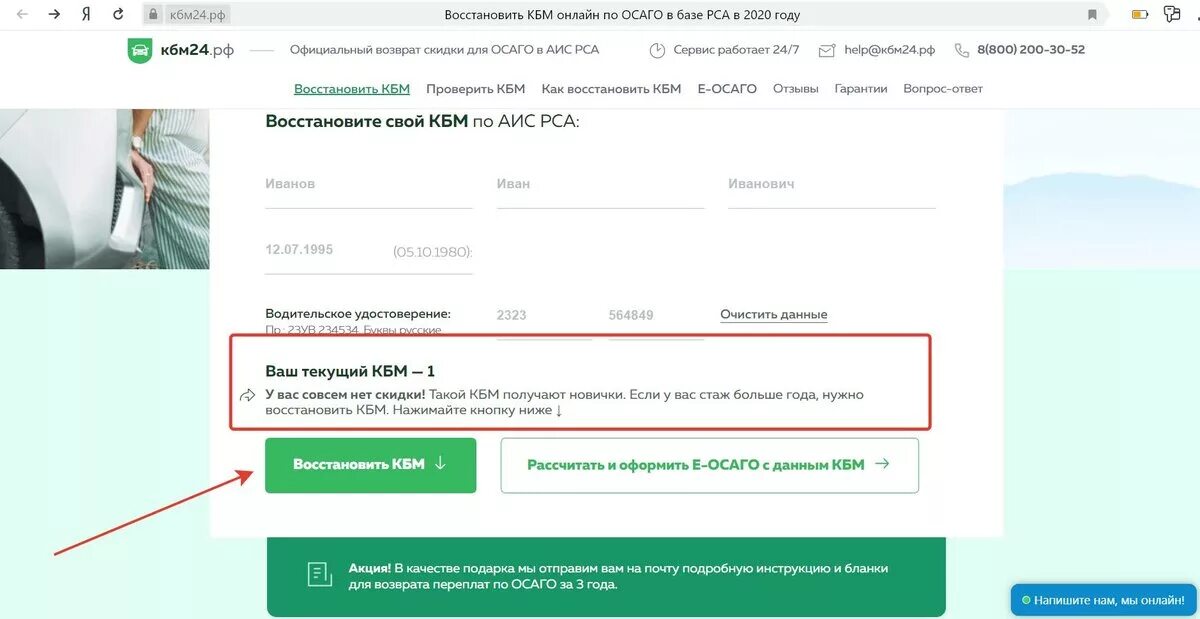This screenshot has width=1200, height=619.
Task: Click the heading Ваш текущий КБМ — 1
Action: coord(350,371)
